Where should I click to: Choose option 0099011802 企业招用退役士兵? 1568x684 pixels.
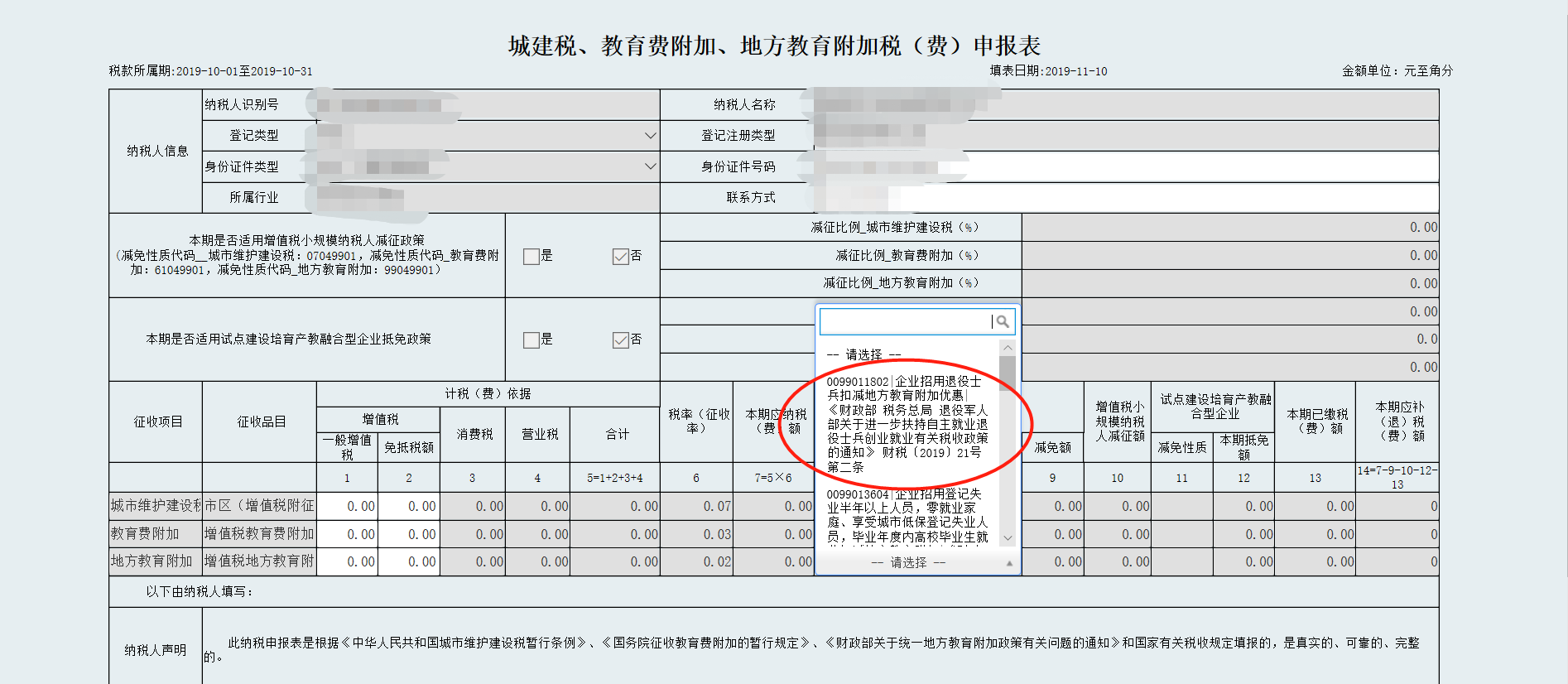pos(908,424)
